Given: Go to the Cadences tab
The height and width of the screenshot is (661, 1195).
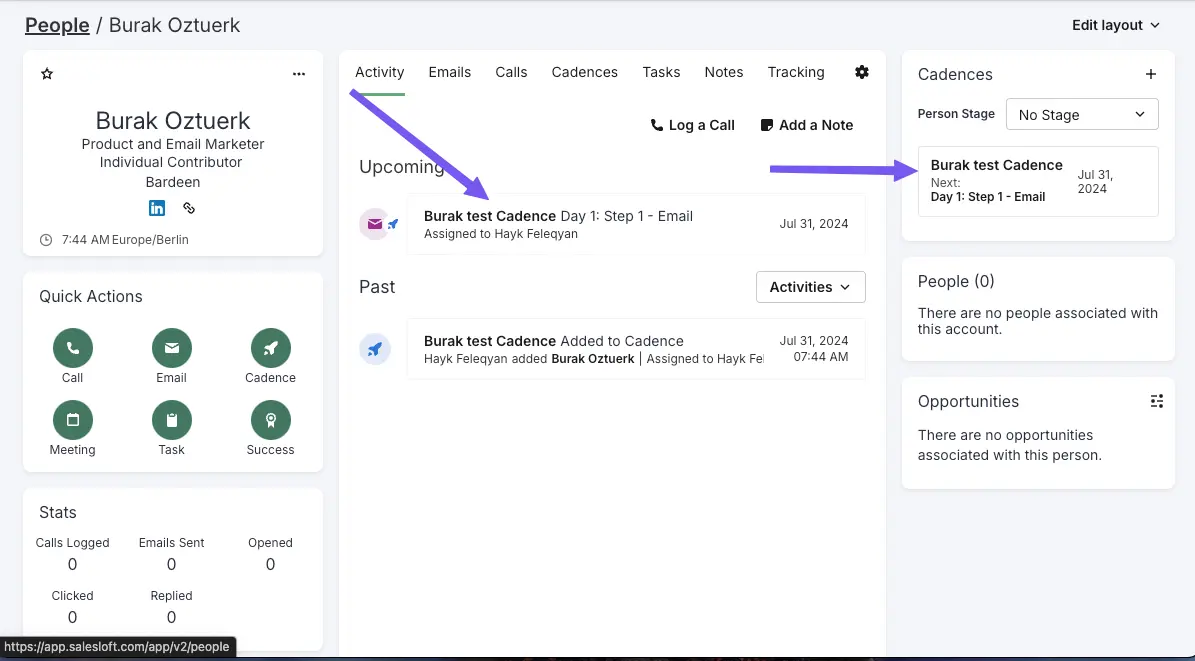Looking at the screenshot, I should click(x=585, y=72).
